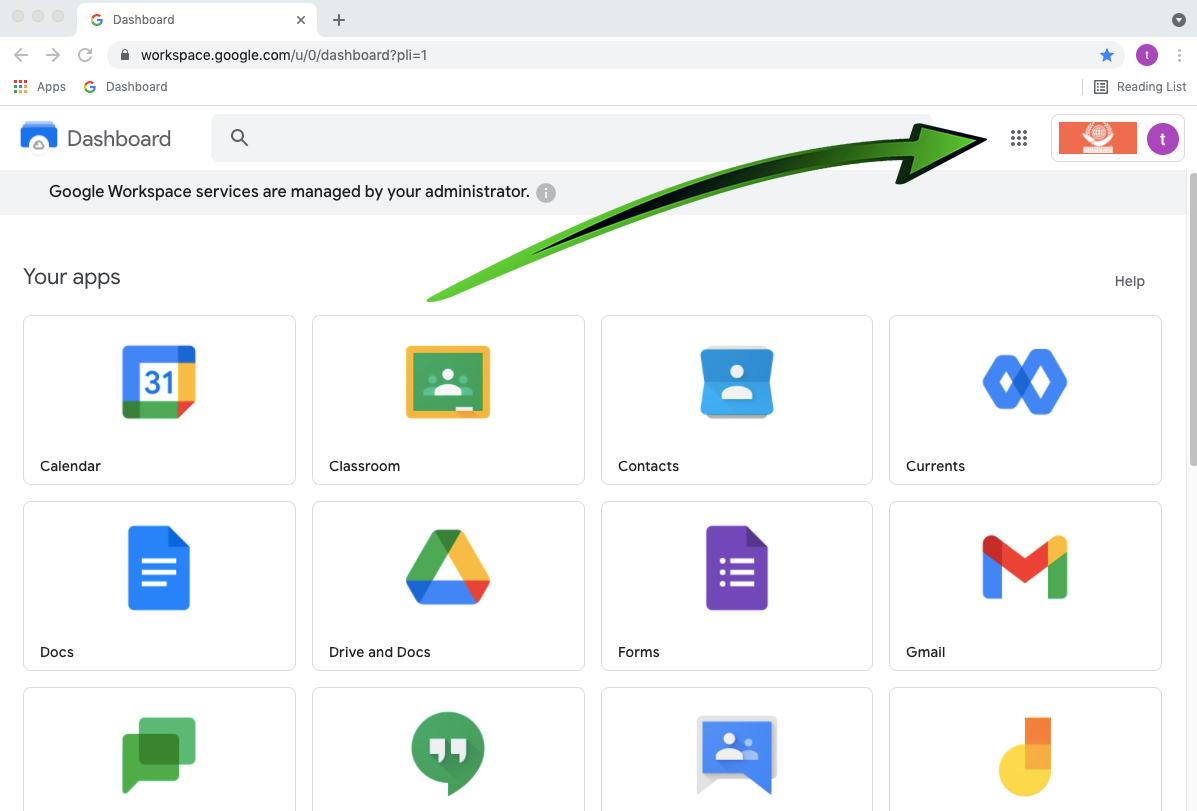Screen dimensions: 1197x811
Task: Click the Help link
Action: [1129, 281]
